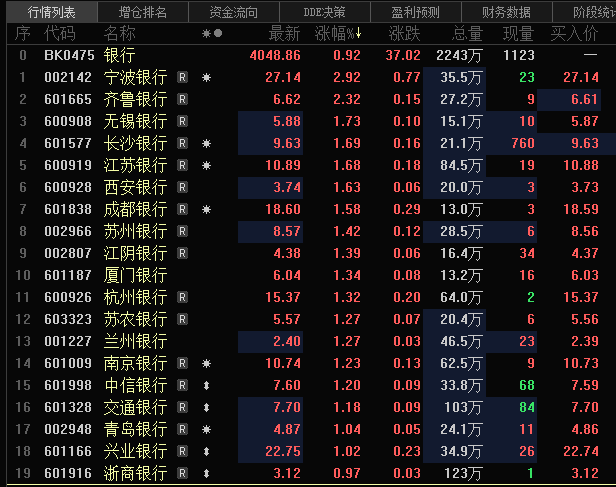Click latest price 18.60 of 成都银行

pos(283,209)
